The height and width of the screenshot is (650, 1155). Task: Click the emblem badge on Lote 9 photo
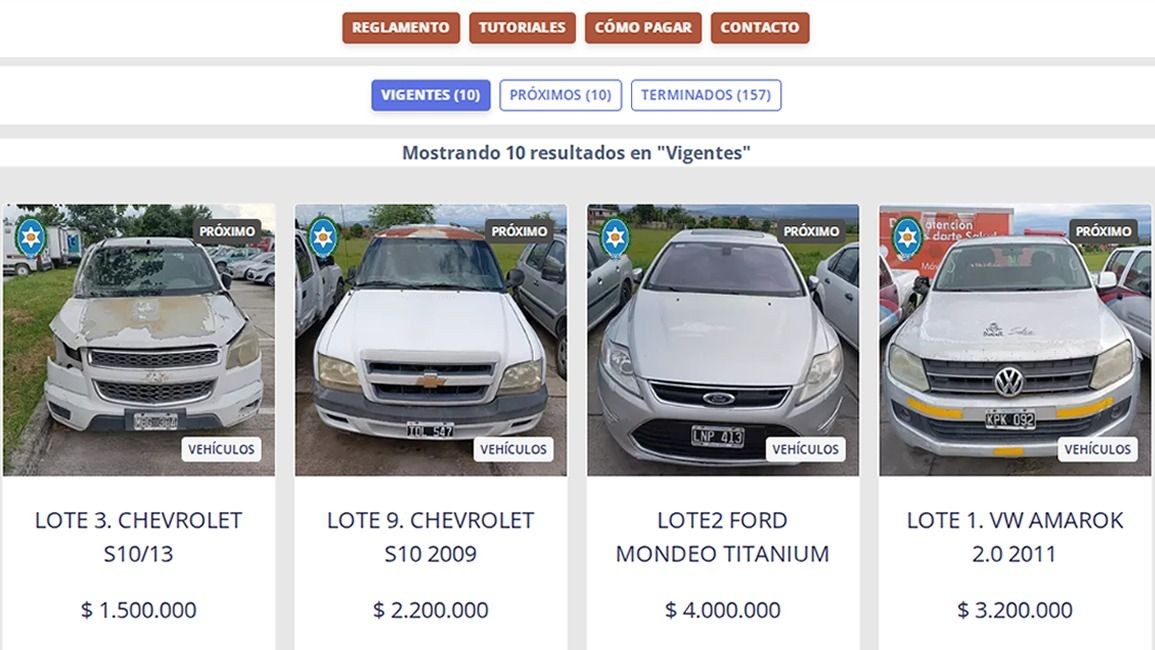(x=323, y=237)
